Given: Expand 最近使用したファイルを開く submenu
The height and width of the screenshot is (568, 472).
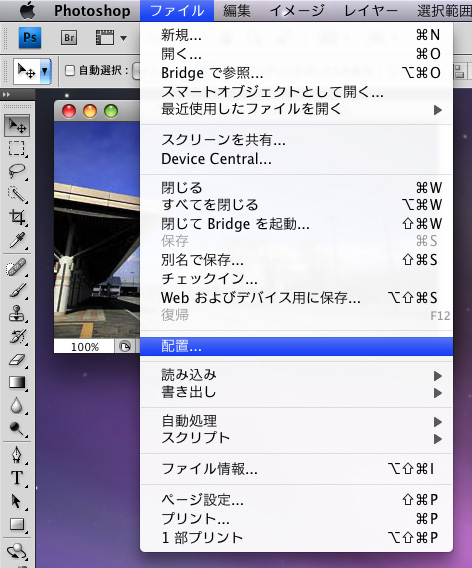Looking at the screenshot, I should tap(438, 109).
